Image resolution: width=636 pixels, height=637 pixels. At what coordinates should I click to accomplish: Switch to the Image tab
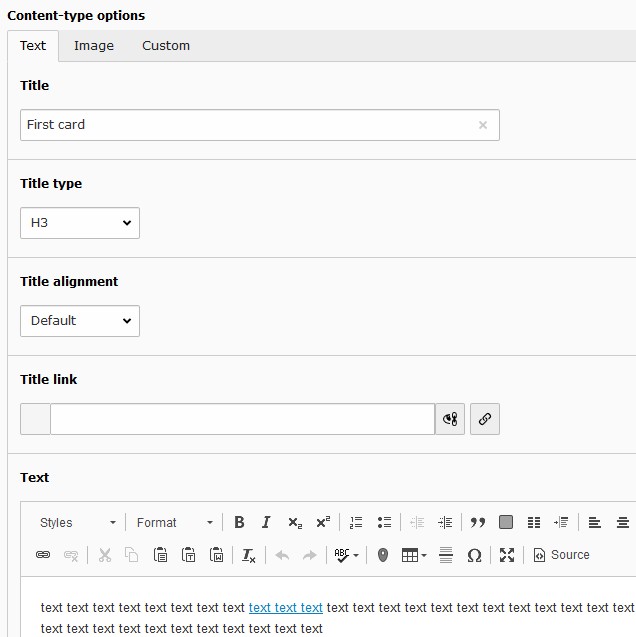94,46
